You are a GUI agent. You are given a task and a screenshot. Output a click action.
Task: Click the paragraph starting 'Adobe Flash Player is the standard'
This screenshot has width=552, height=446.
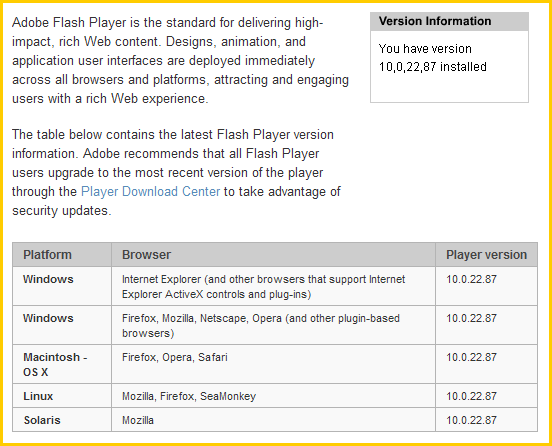tap(180, 61)
